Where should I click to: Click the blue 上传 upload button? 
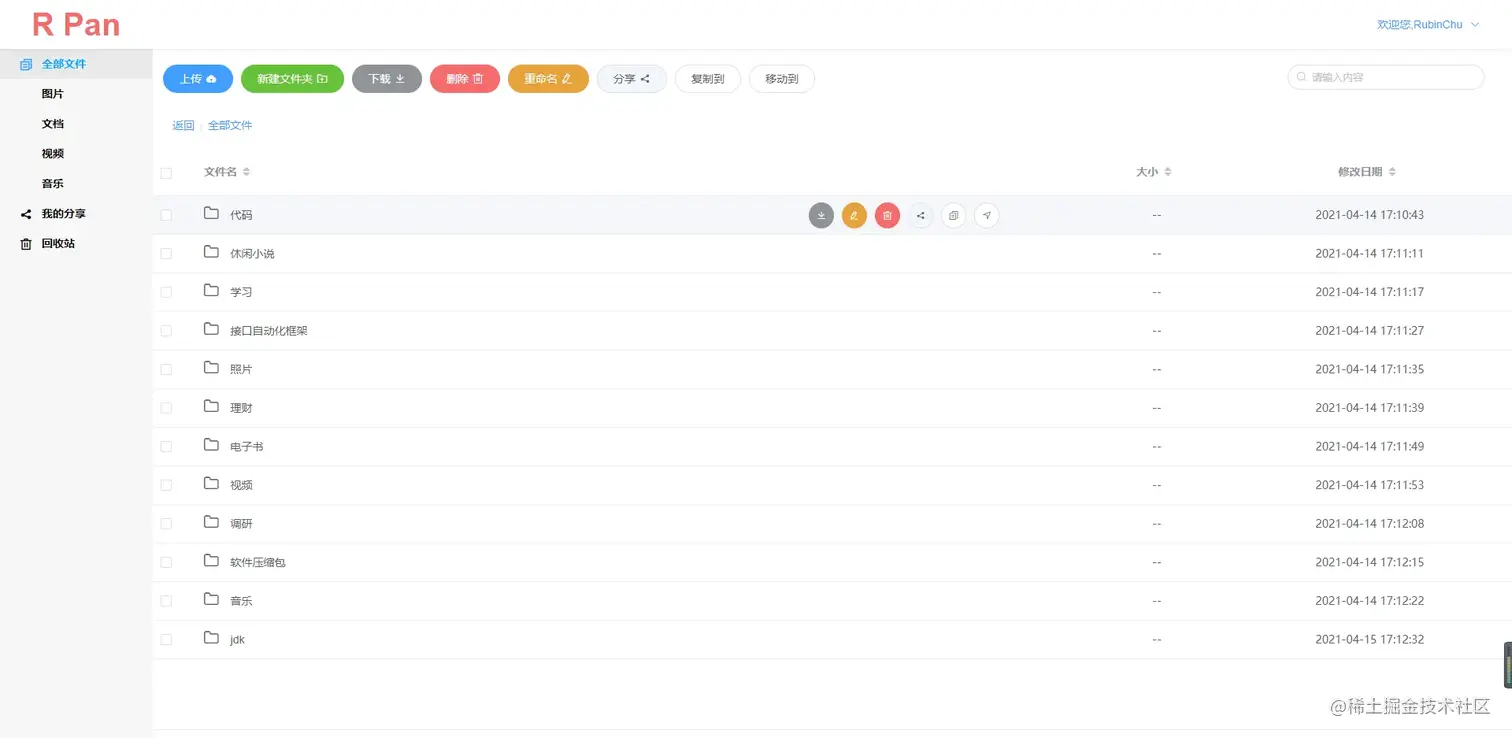(198, 79)
